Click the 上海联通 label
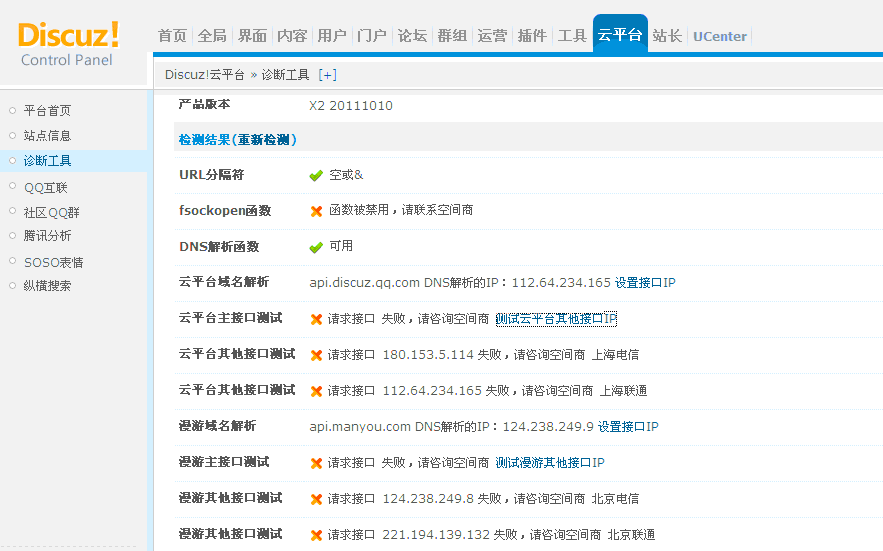The image size is (883, 551). coord(623,390)
